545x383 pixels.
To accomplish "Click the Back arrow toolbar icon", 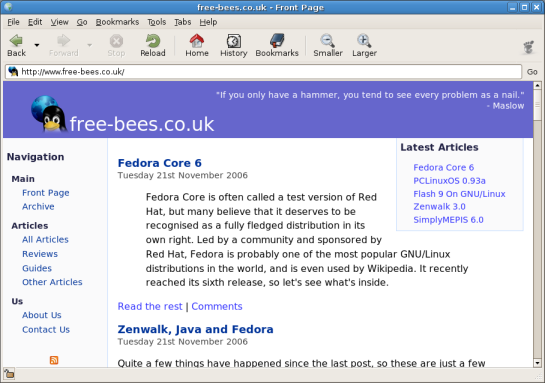I will tap(16, 41).
